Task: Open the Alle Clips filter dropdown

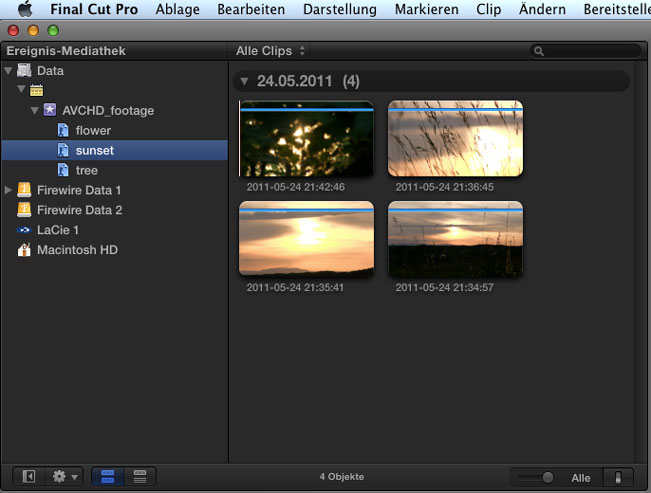Action: (271, 50)
